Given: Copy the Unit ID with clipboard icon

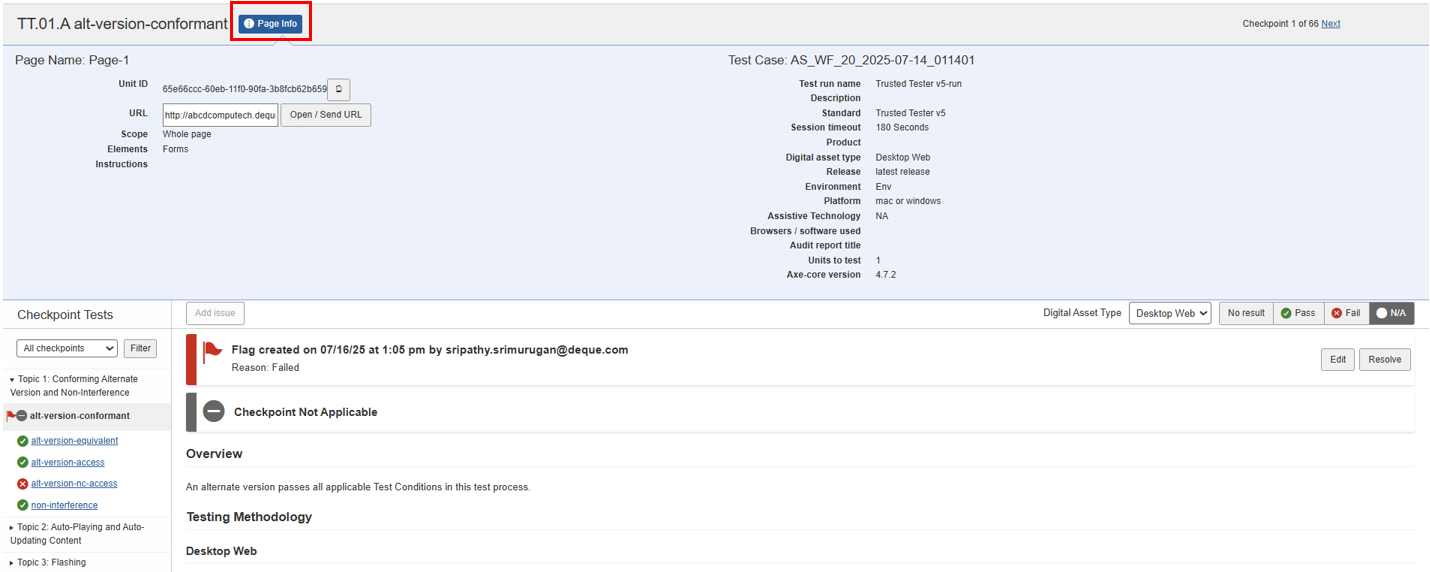Looking at the screenshot, I should pyautogui.click(x=339, y=89).
